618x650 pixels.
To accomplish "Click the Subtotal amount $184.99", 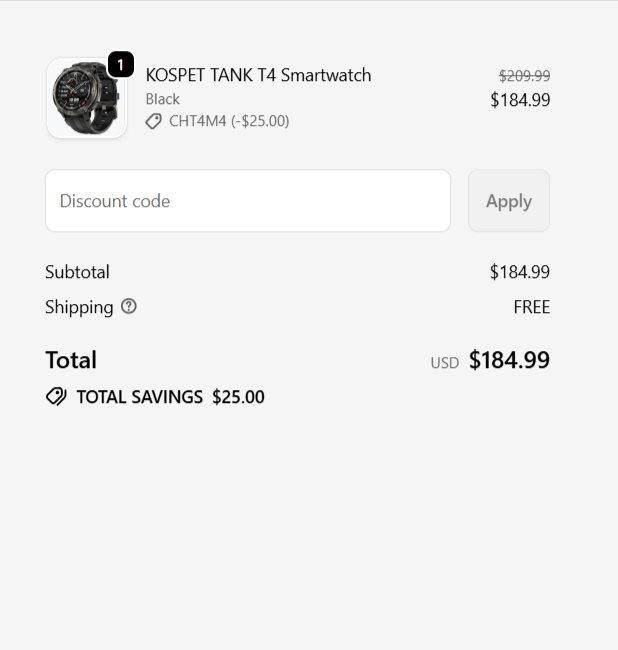I will point(520,272).
